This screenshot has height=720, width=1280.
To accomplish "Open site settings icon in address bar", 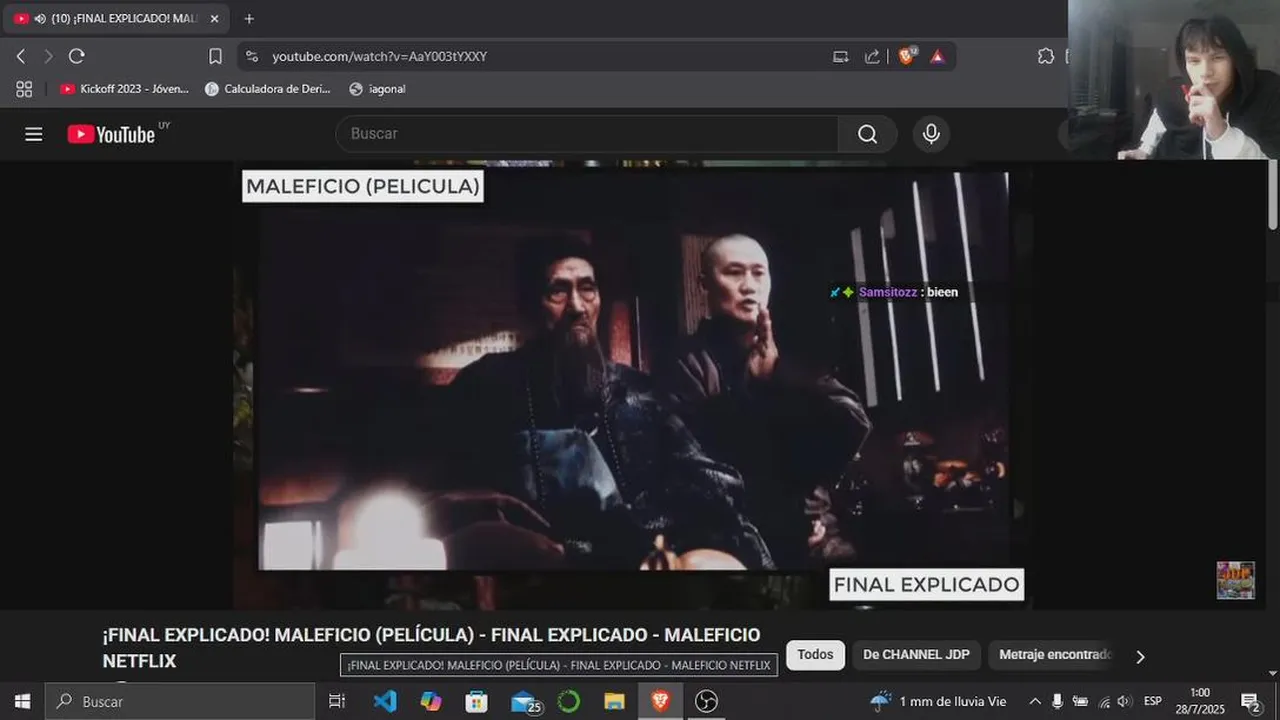I will coord(252,56).
